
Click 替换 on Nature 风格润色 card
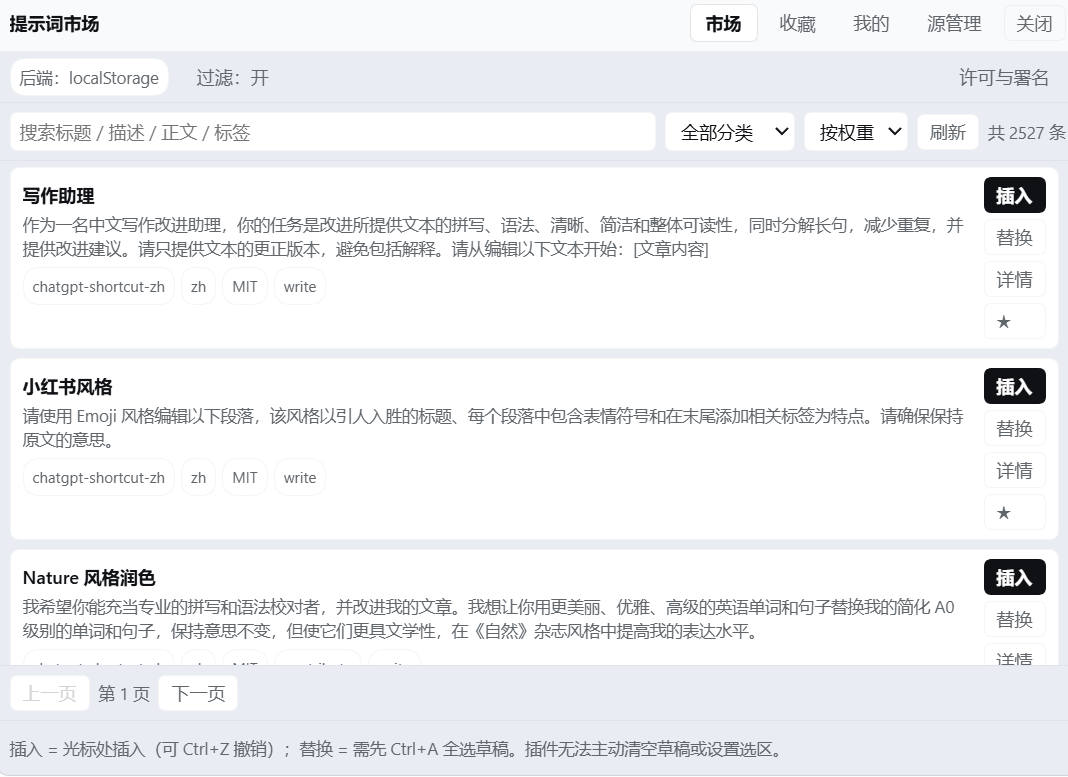(x=1014, y=619)
